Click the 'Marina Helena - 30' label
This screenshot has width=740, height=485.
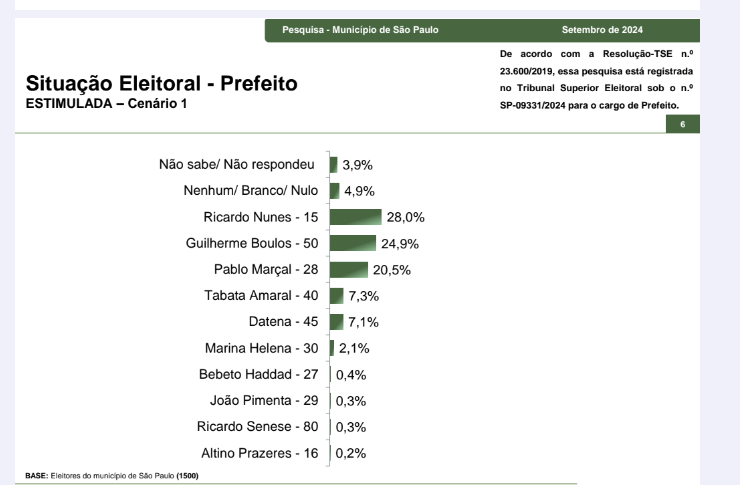(261, 348)
